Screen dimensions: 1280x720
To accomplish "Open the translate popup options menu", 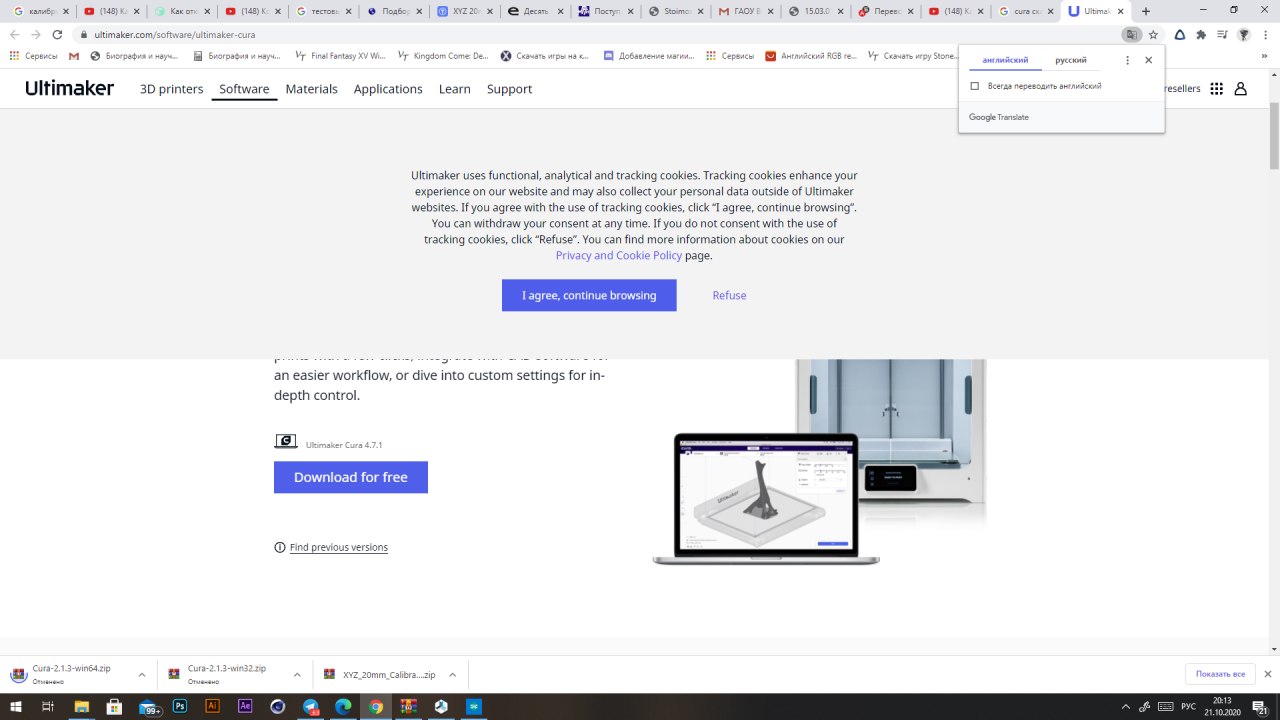I will [x=1127, y=60].
